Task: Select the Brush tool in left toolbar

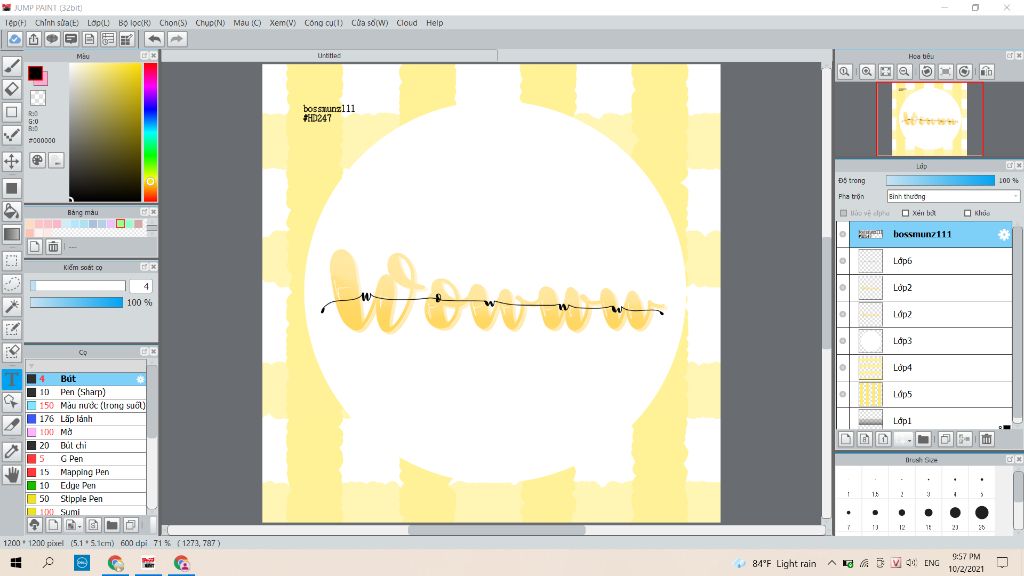Action: point(12,66)
